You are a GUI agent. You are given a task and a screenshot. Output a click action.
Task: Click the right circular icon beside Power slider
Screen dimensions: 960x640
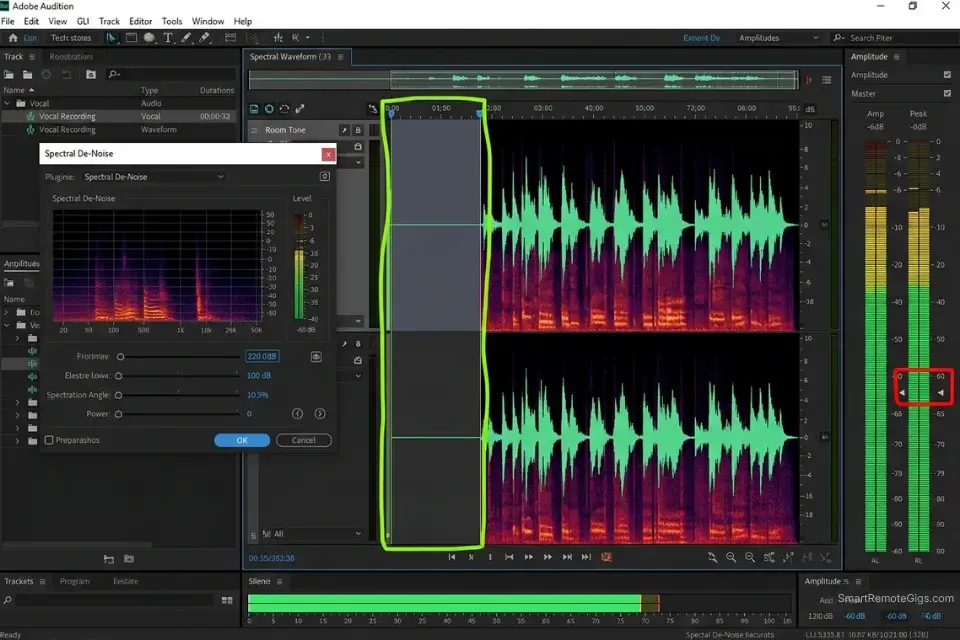(x=320, y=413)
